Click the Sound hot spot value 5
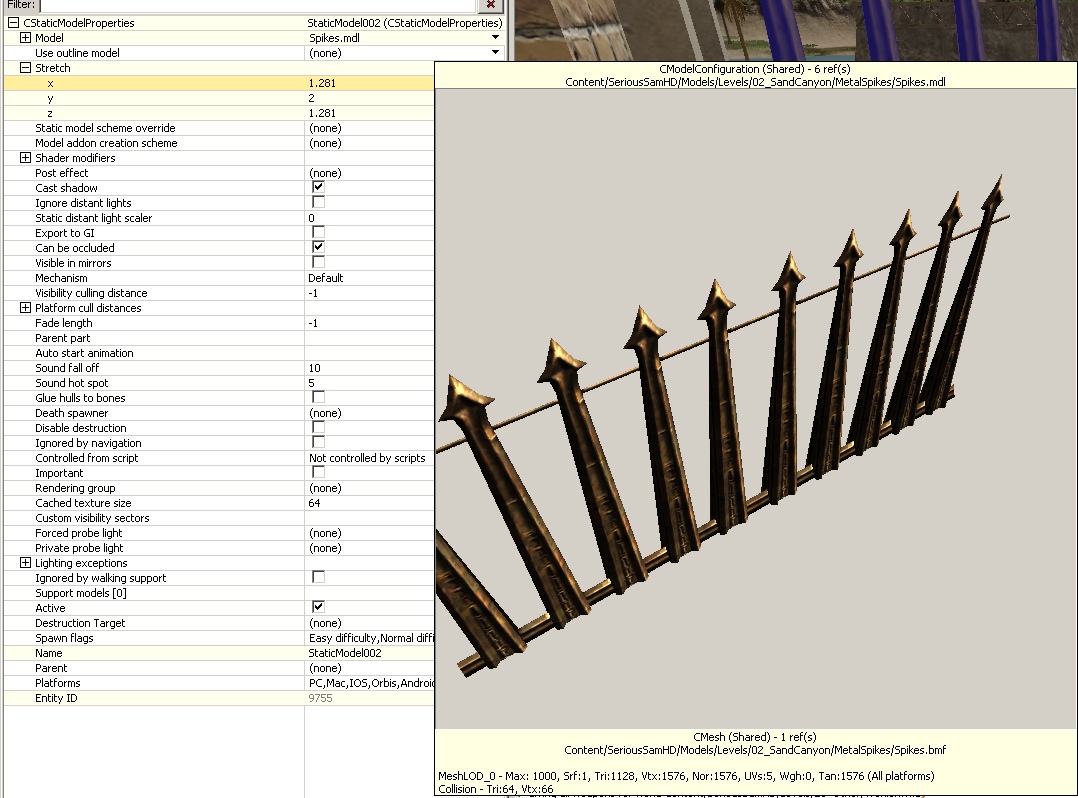Image resolution: width=1078 pixels, height=798 pixels. point(311,384)
